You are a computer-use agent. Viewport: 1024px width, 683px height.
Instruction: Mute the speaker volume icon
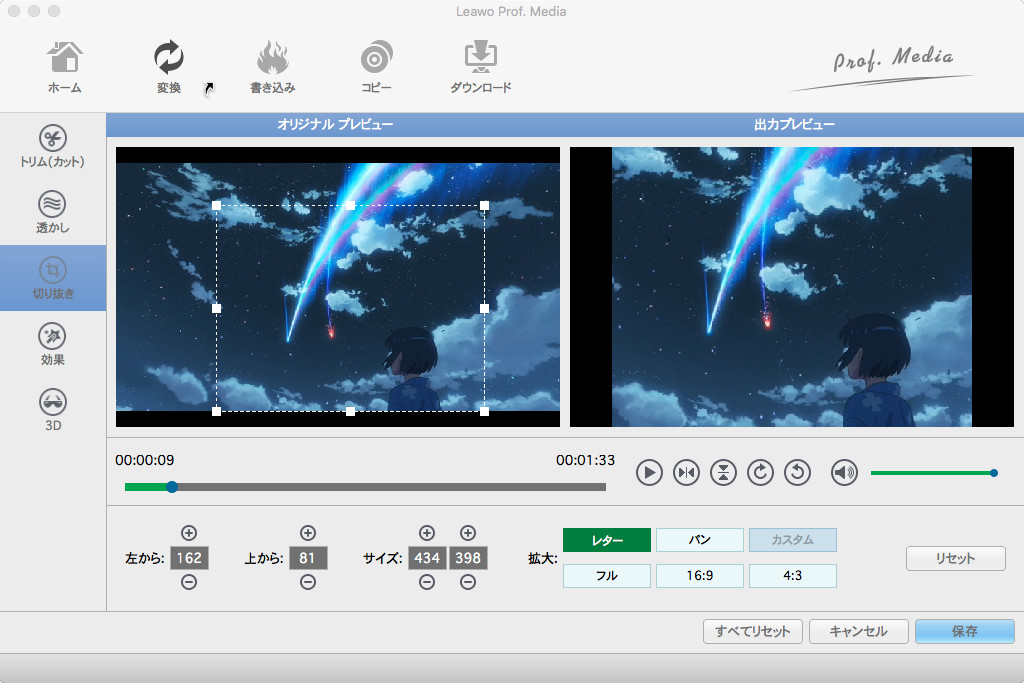pos(844,472)
